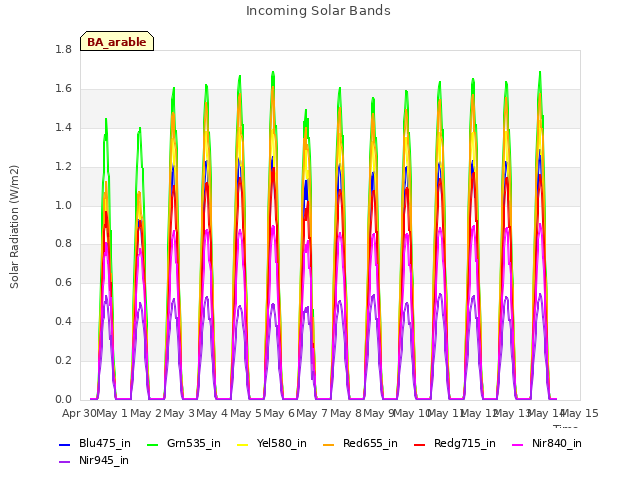Click the Solar Radiation (W/m2) axis label
This screenshot has height=480, width=640.
(14, 227)
